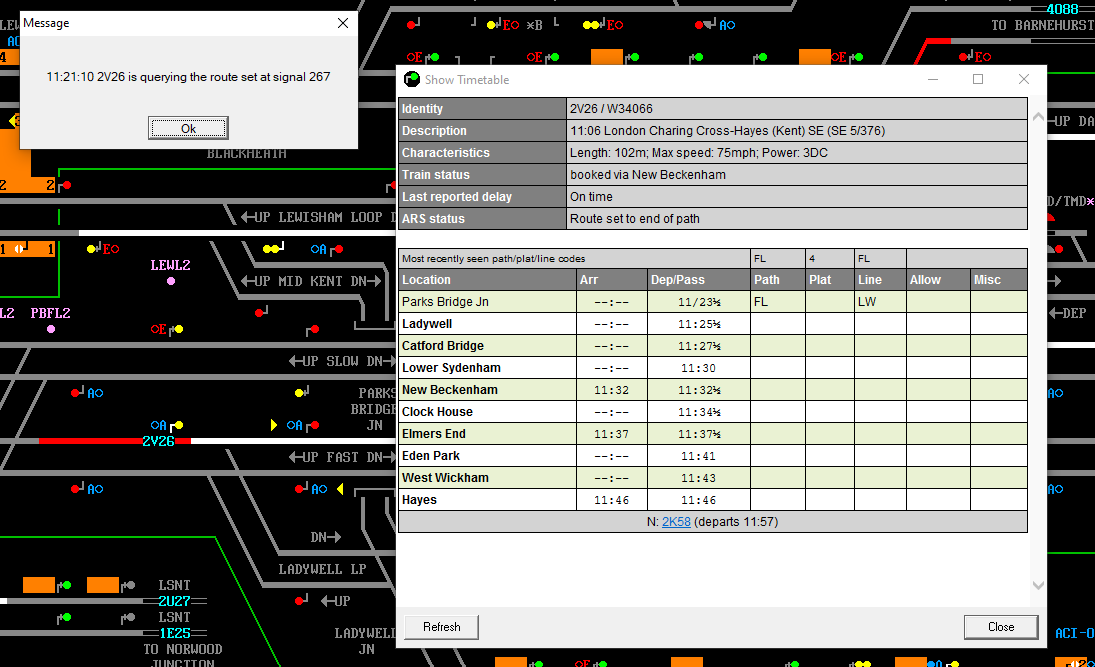Select the Parks Bridge Jn location row

coord(712,302)
